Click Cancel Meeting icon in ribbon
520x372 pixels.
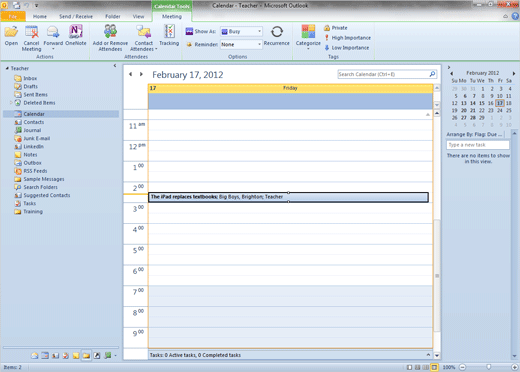pyautogui.click(x=31, y=38)
